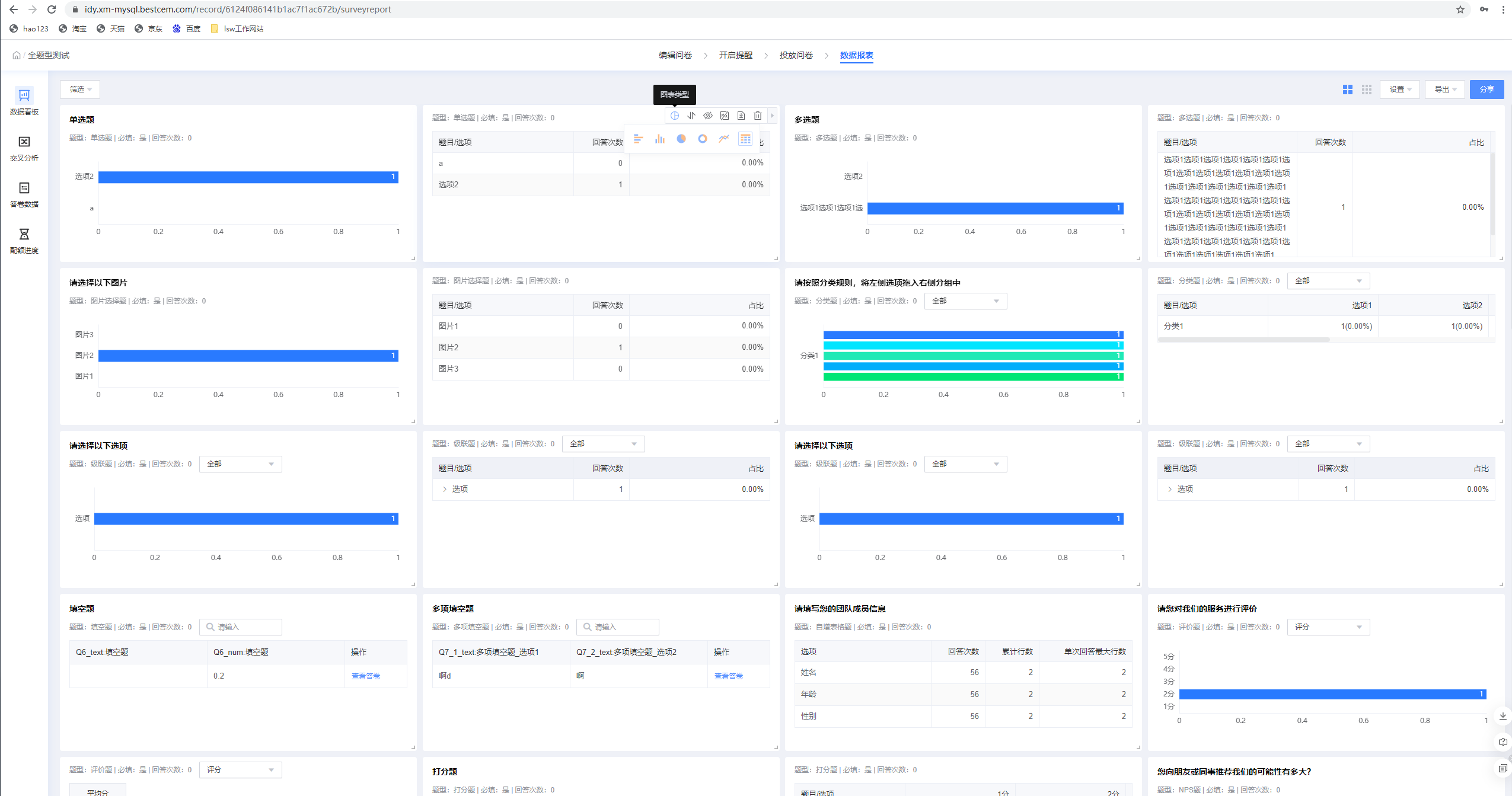Image resolution: width=1512 pixels, height=796 pixels.
Task: Click 图片2 bar in image choice chart
Action: click(248, 356)
